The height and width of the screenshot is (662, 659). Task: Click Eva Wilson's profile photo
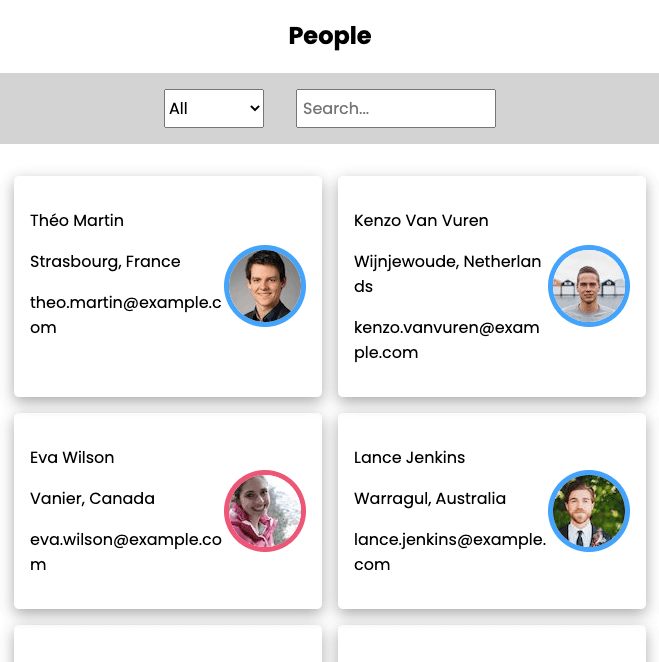265,511
